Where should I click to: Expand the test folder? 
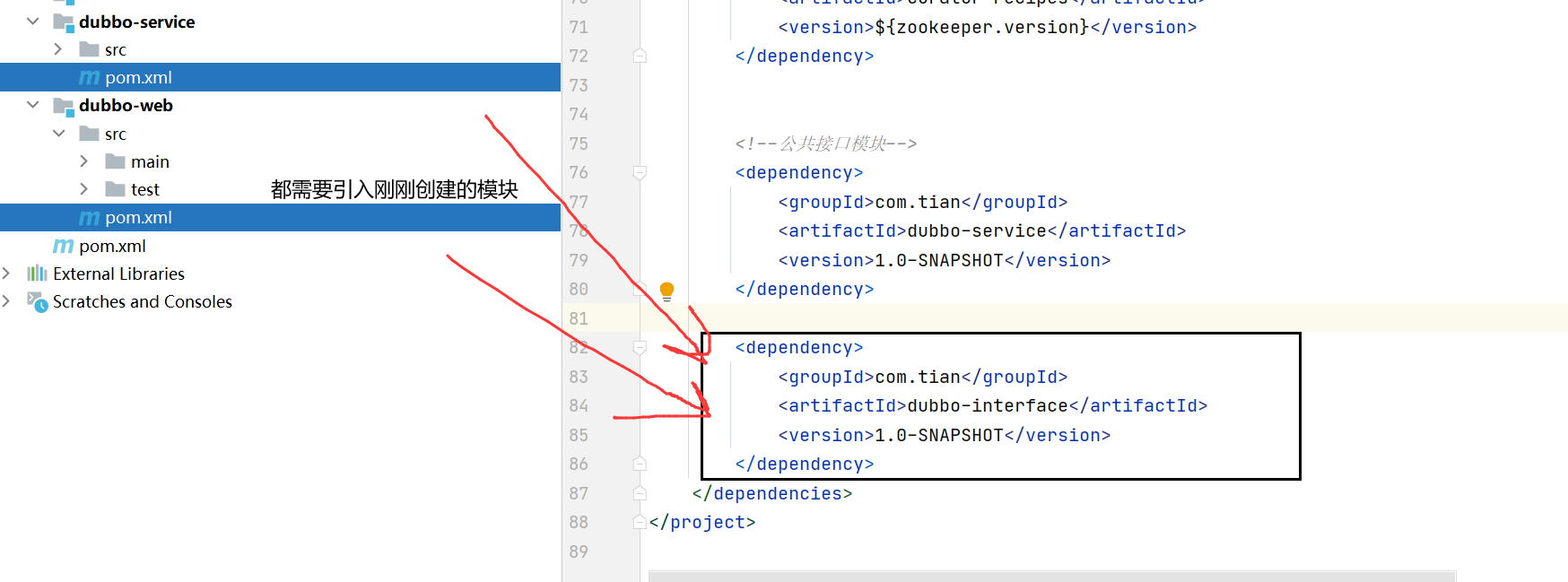pos(84,189)
